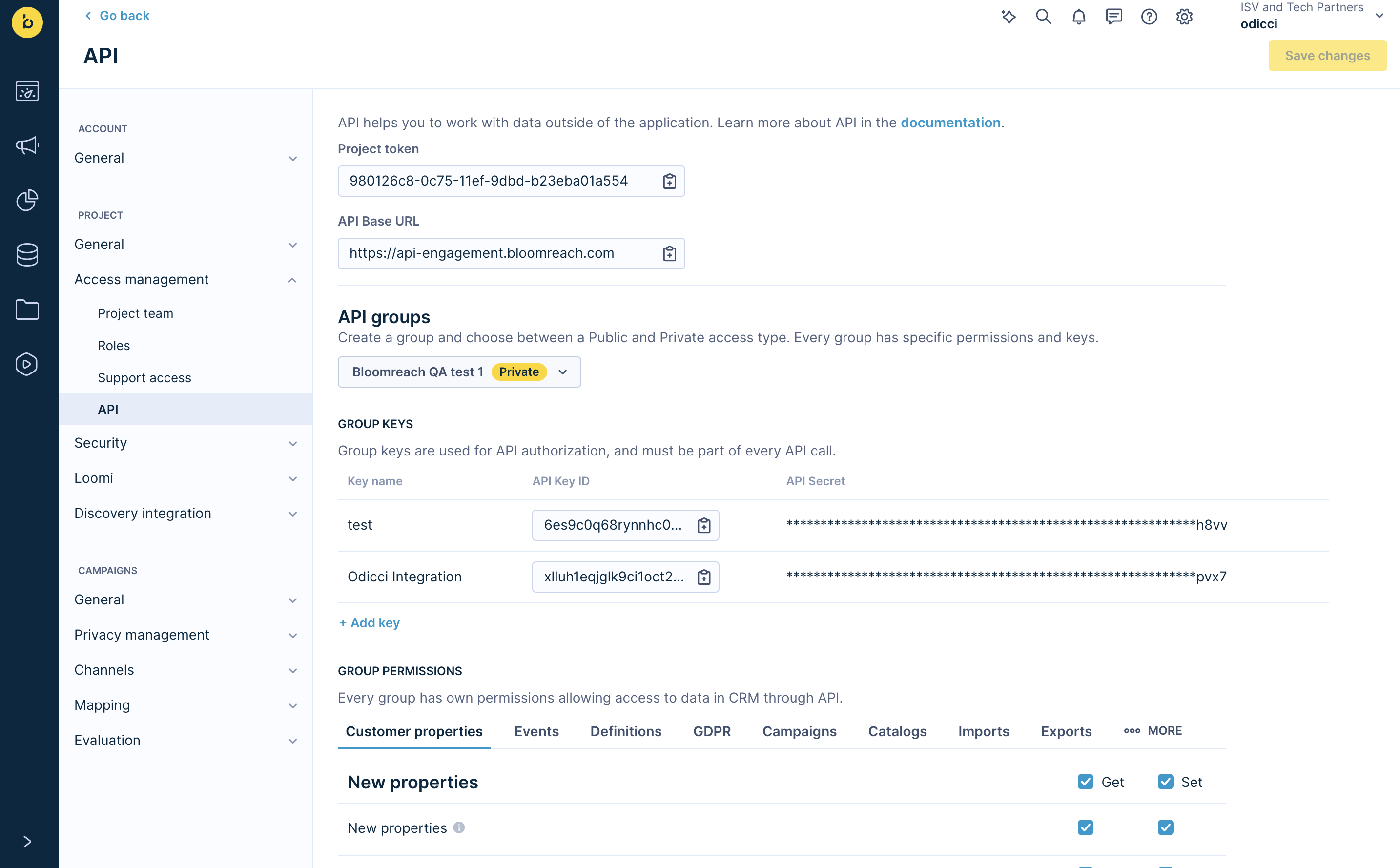Open the Analyses pie chart sidebar icon
Image resolution: width=1400 pixels, height=868 pixels.
pos(27,200)
